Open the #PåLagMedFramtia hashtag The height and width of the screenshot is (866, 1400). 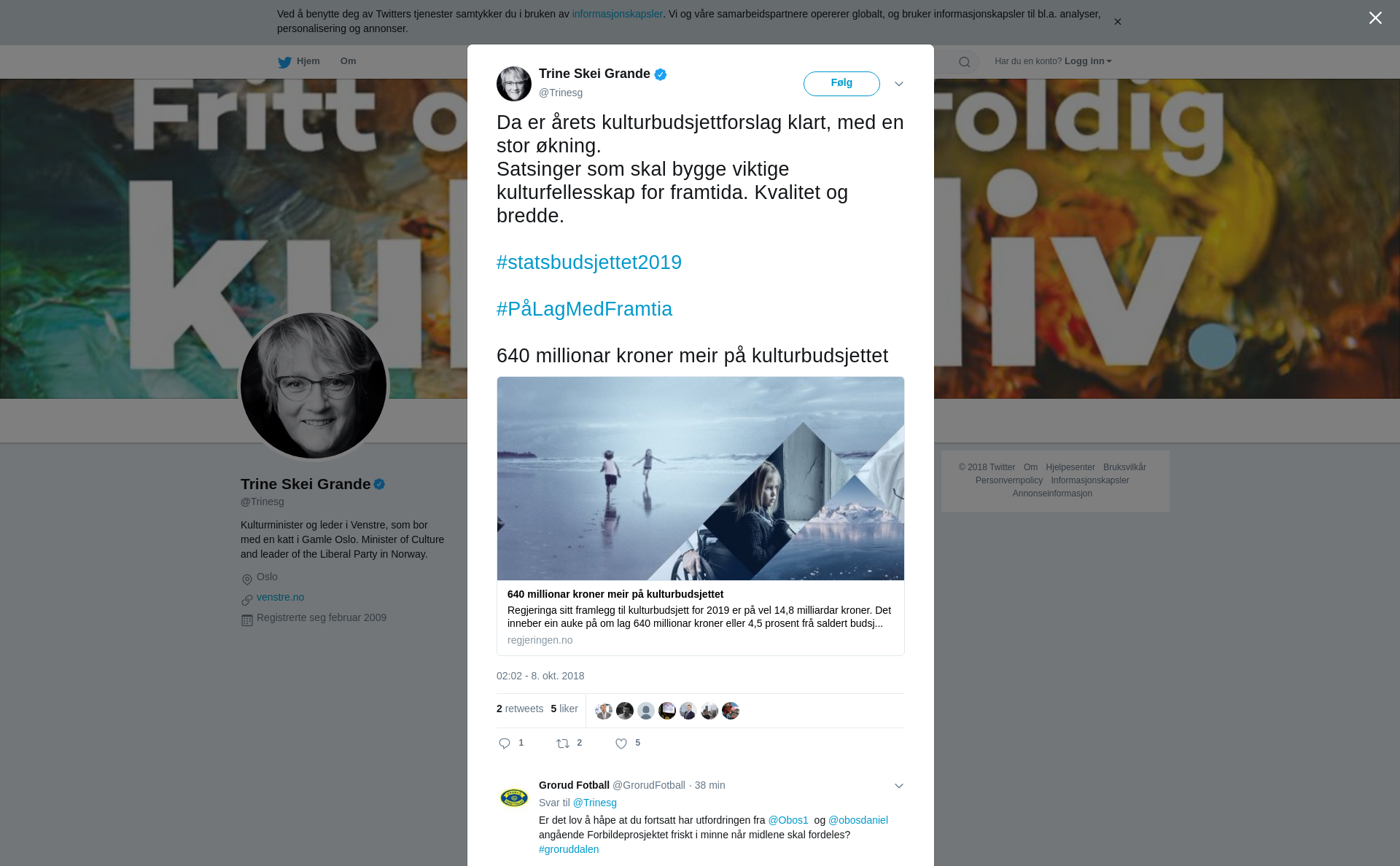pyautogui.click(x=584, y=309)
